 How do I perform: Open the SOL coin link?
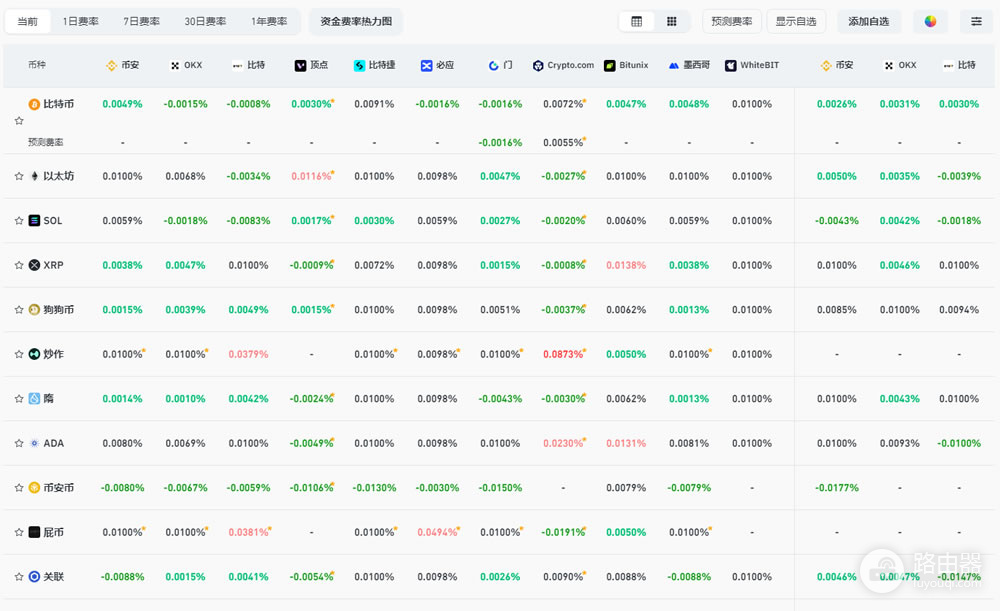[x=53, y=221]
